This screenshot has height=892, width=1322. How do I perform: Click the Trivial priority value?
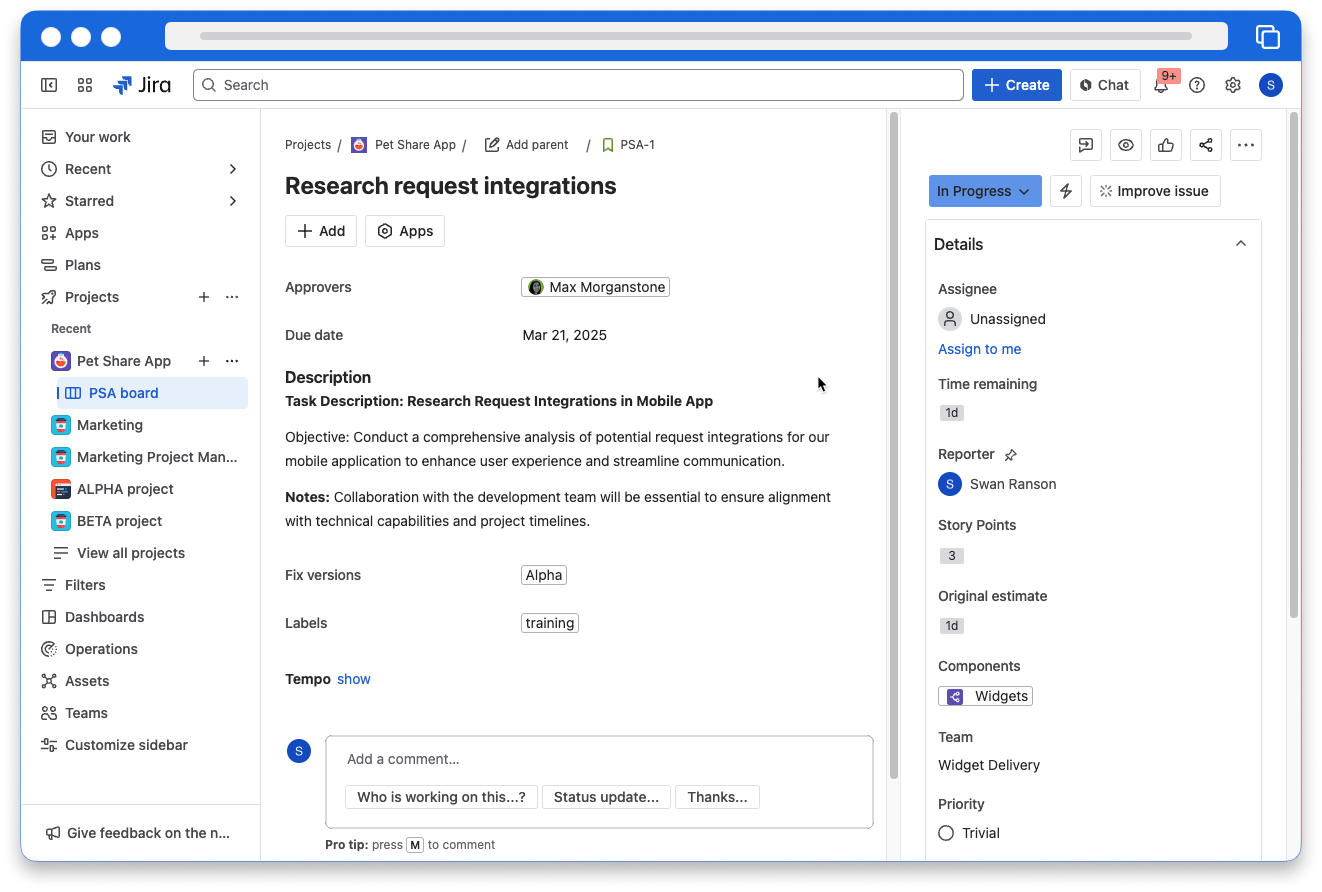tap(969, 833)
